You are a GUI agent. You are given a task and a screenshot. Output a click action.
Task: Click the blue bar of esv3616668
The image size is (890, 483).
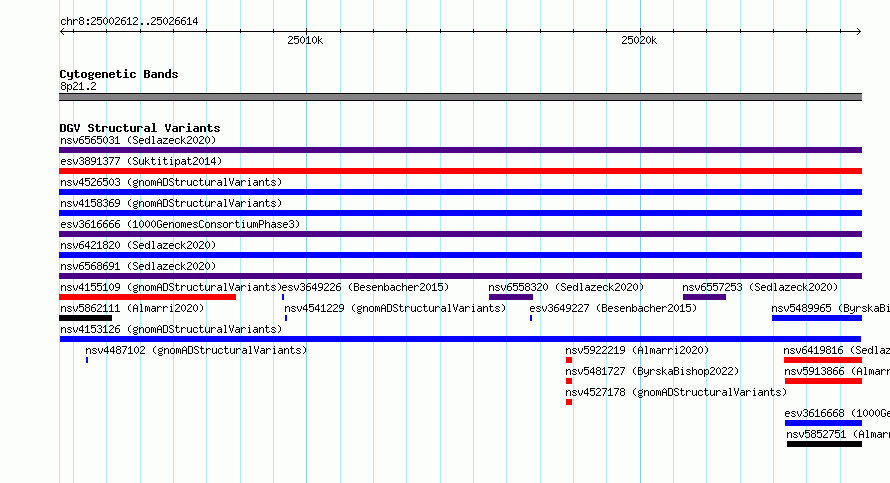[x=824, y=423]
